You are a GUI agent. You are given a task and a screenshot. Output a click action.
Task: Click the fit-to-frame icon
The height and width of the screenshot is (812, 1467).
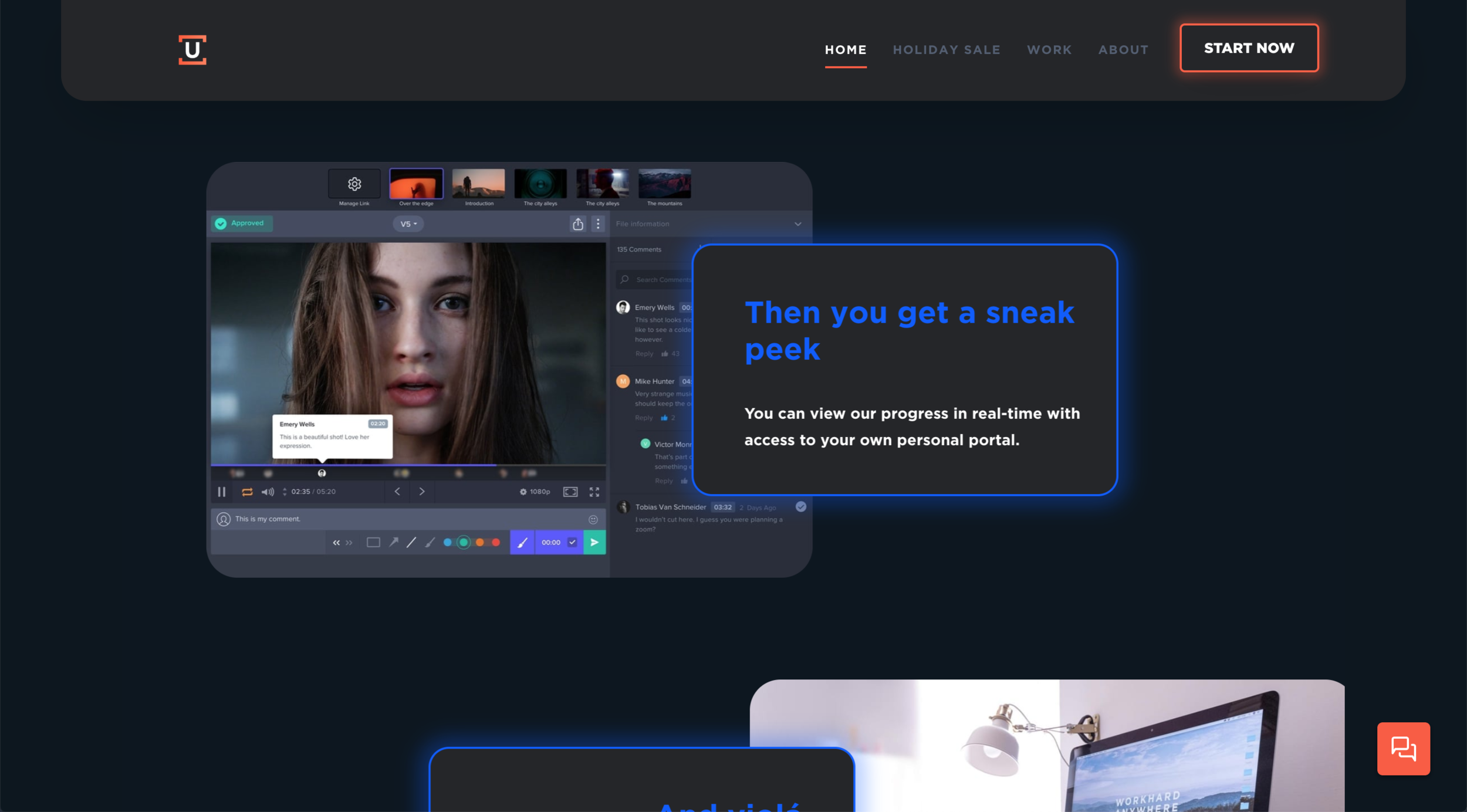point(570,492)
